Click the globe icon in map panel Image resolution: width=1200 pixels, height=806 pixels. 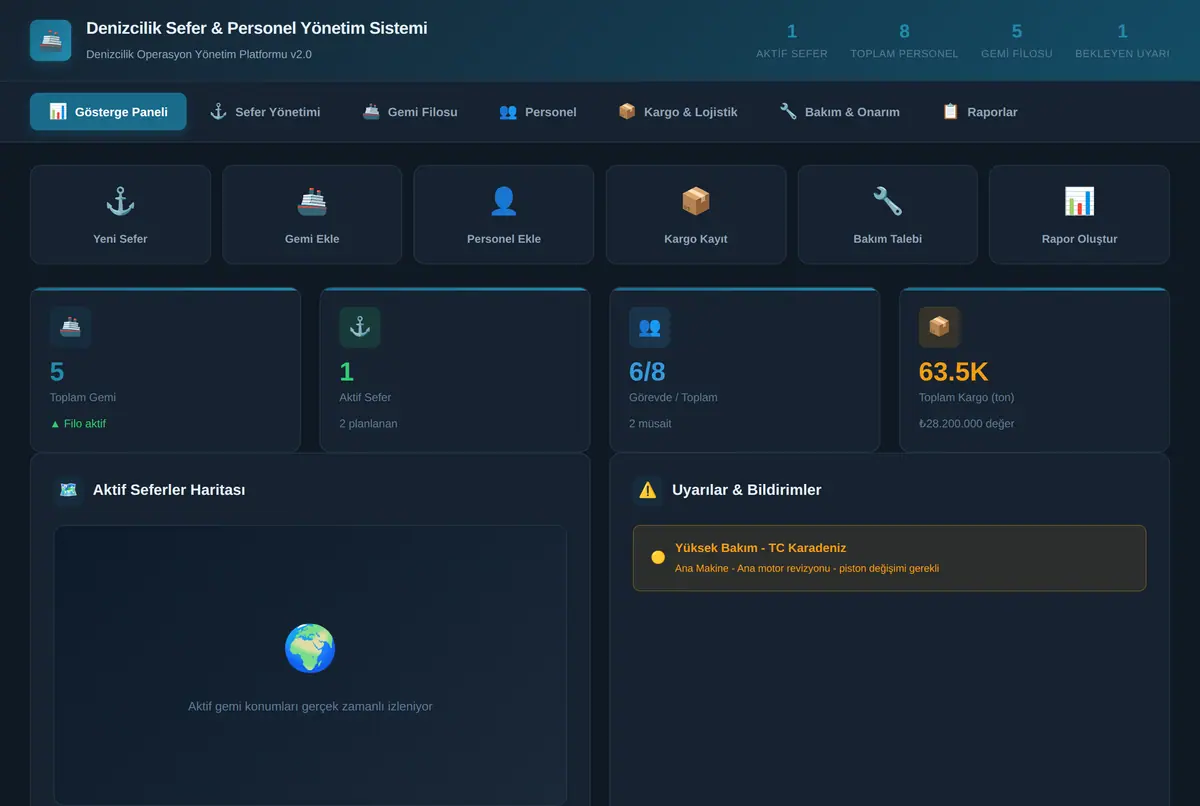[x=310, y=648]
